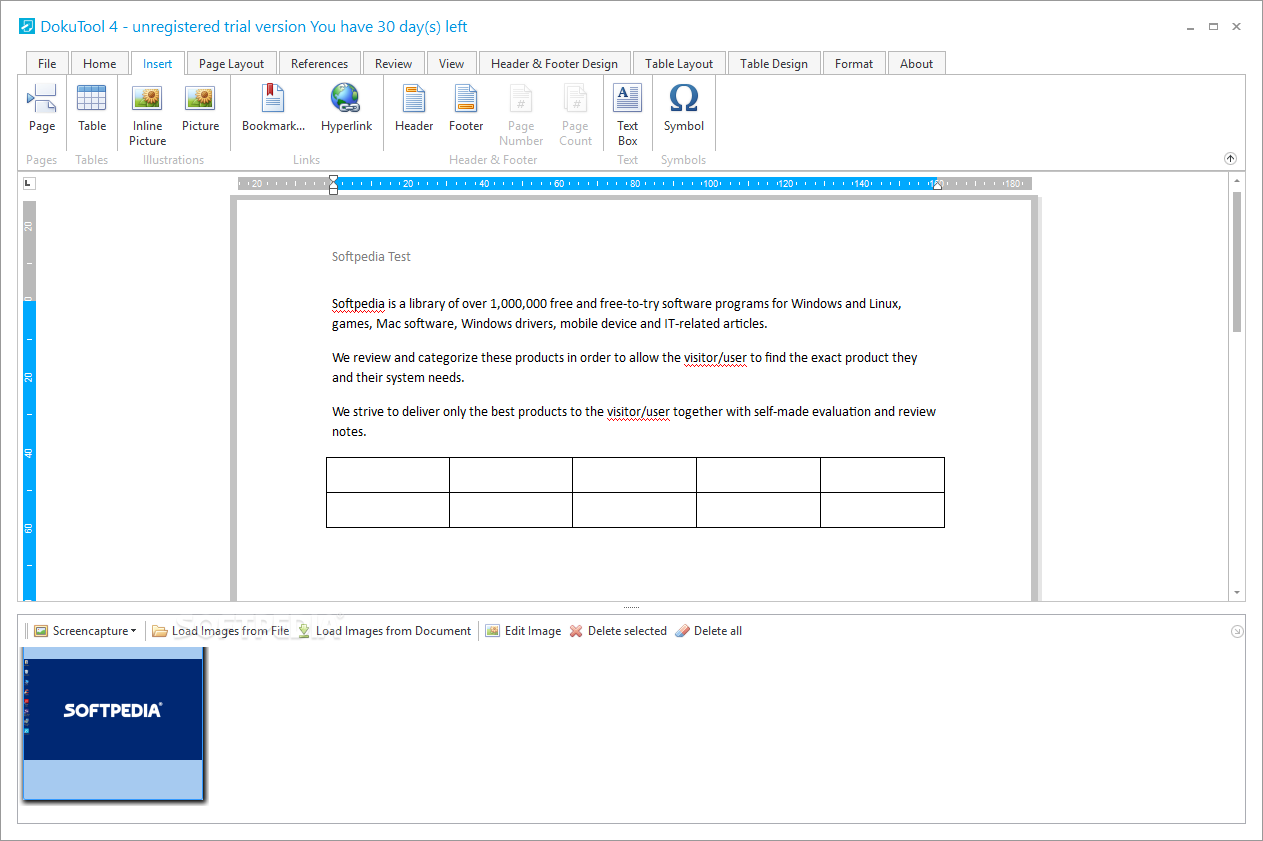This screenshot has width=1263, height=841.
Task: Click the DokuTool app icon in title bar
Action: (x=27, y=27)
